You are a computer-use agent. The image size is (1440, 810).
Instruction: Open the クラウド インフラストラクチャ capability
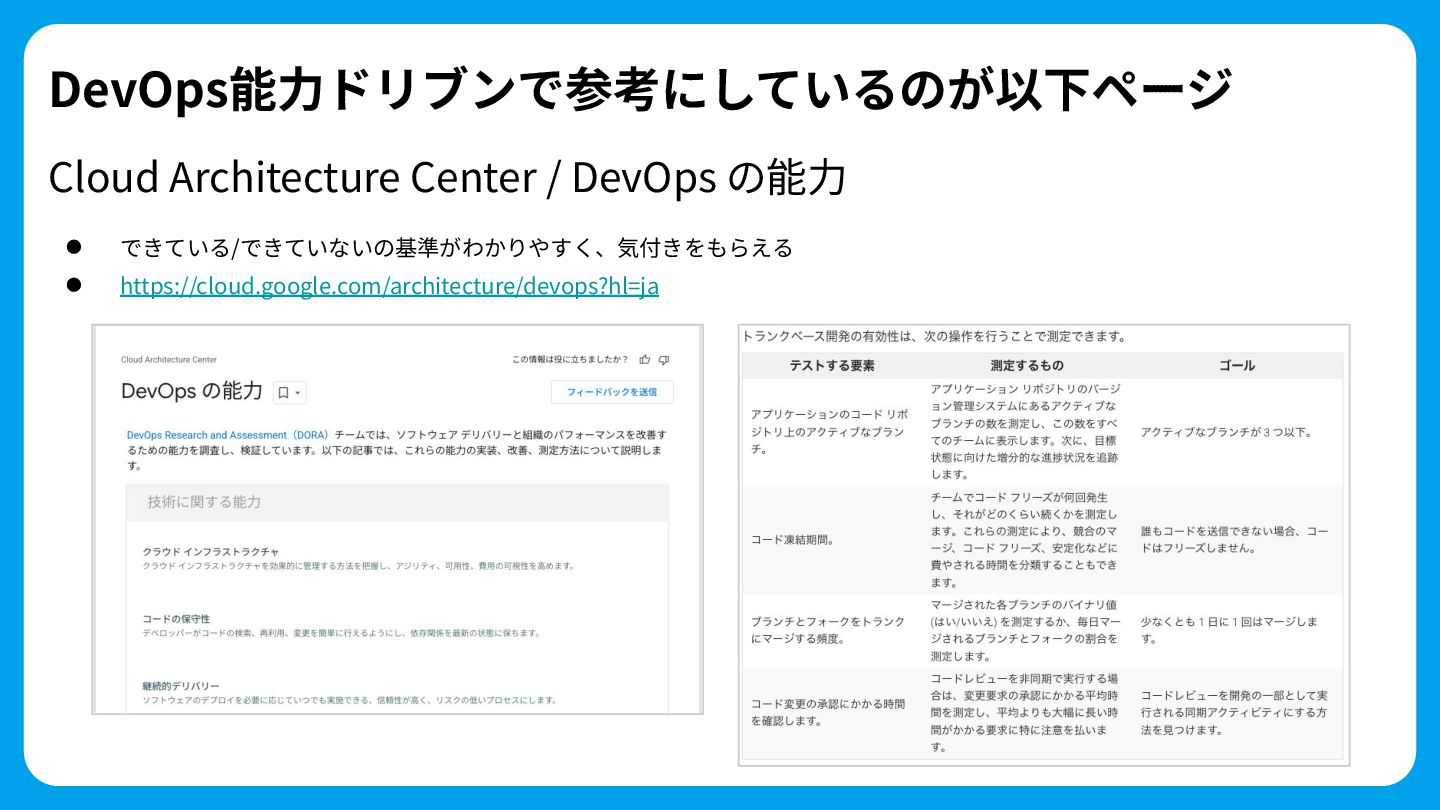pos(210,551)
